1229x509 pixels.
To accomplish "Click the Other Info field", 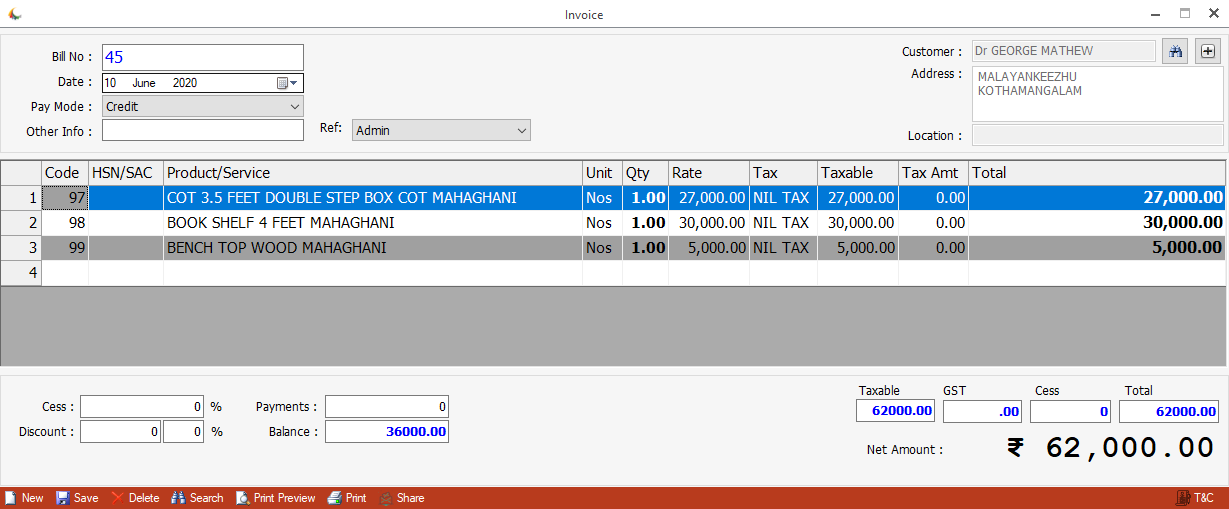I will (202, 131).
